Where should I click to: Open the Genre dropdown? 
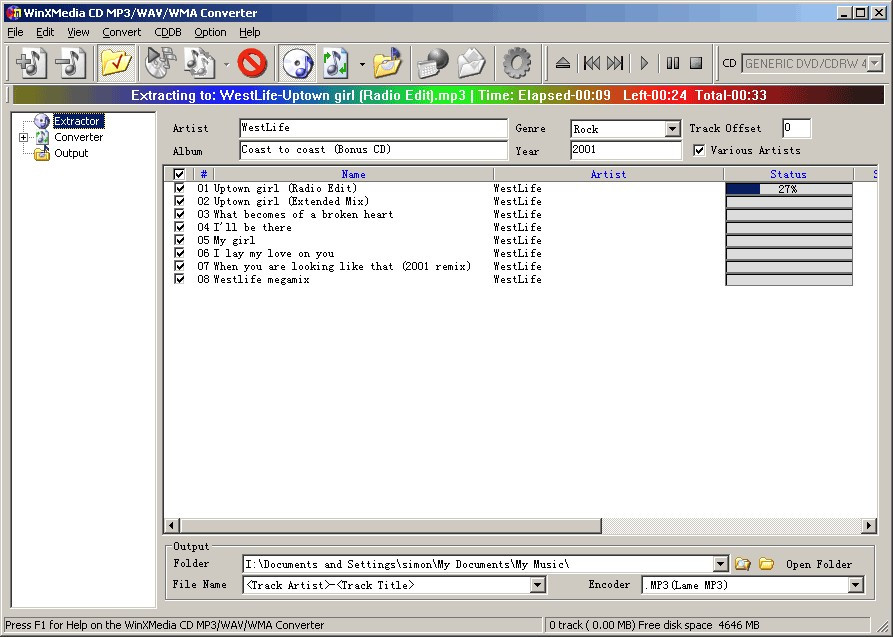coord(673,129)
